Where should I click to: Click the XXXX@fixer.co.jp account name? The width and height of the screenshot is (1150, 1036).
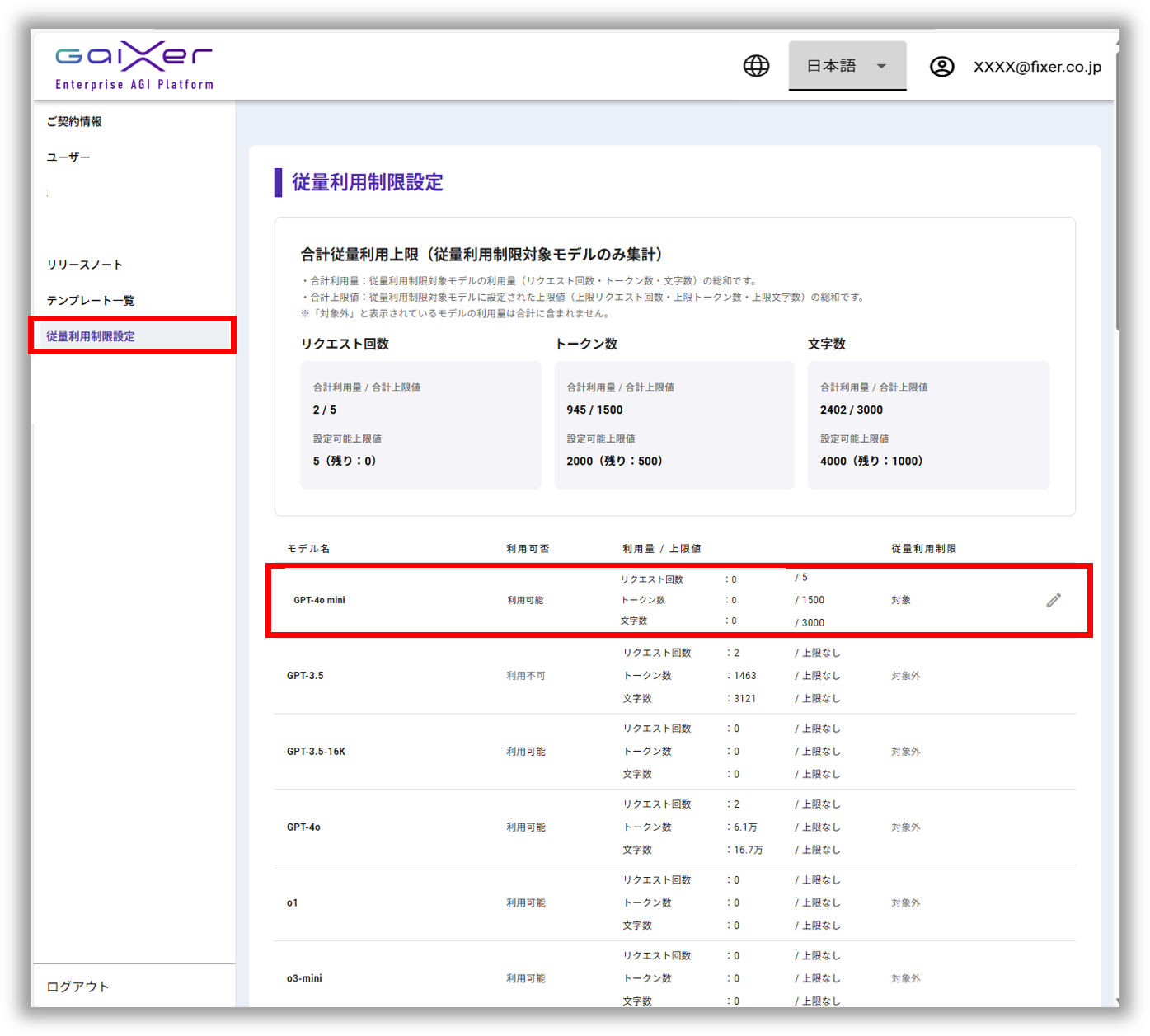[1036, 67]
